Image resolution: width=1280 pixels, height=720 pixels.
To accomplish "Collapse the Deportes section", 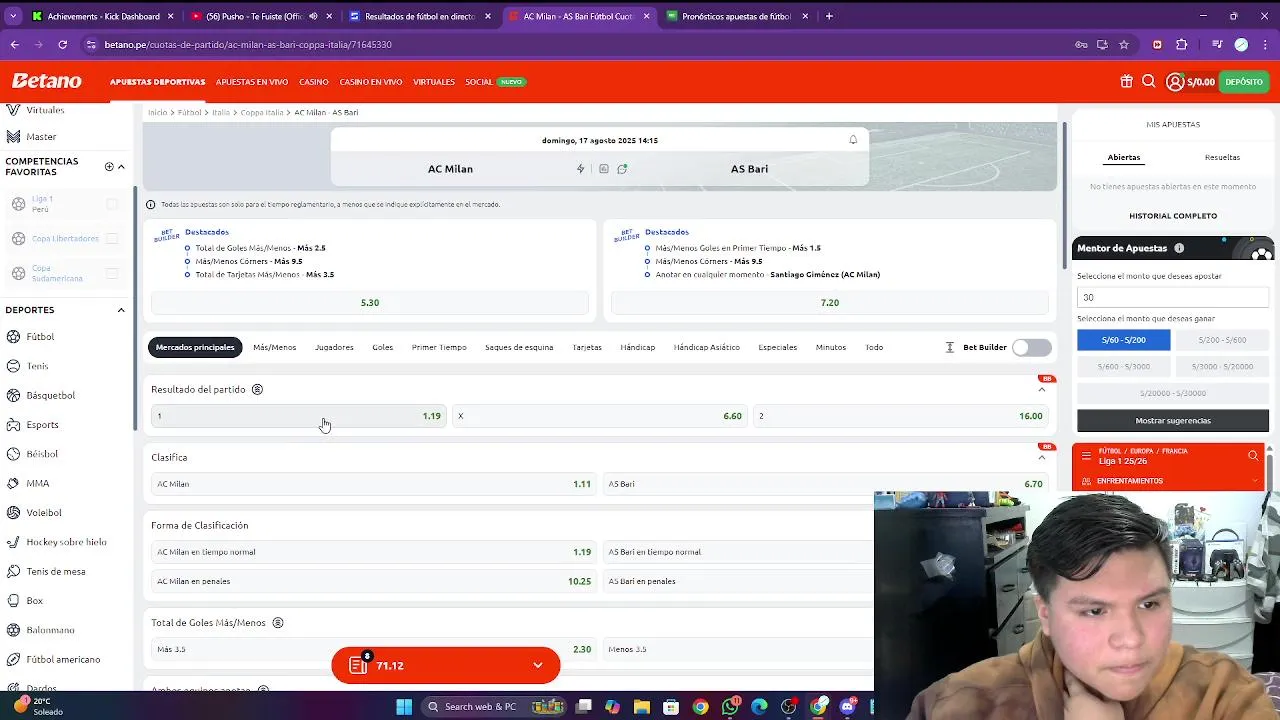I will tap(121, 310).
